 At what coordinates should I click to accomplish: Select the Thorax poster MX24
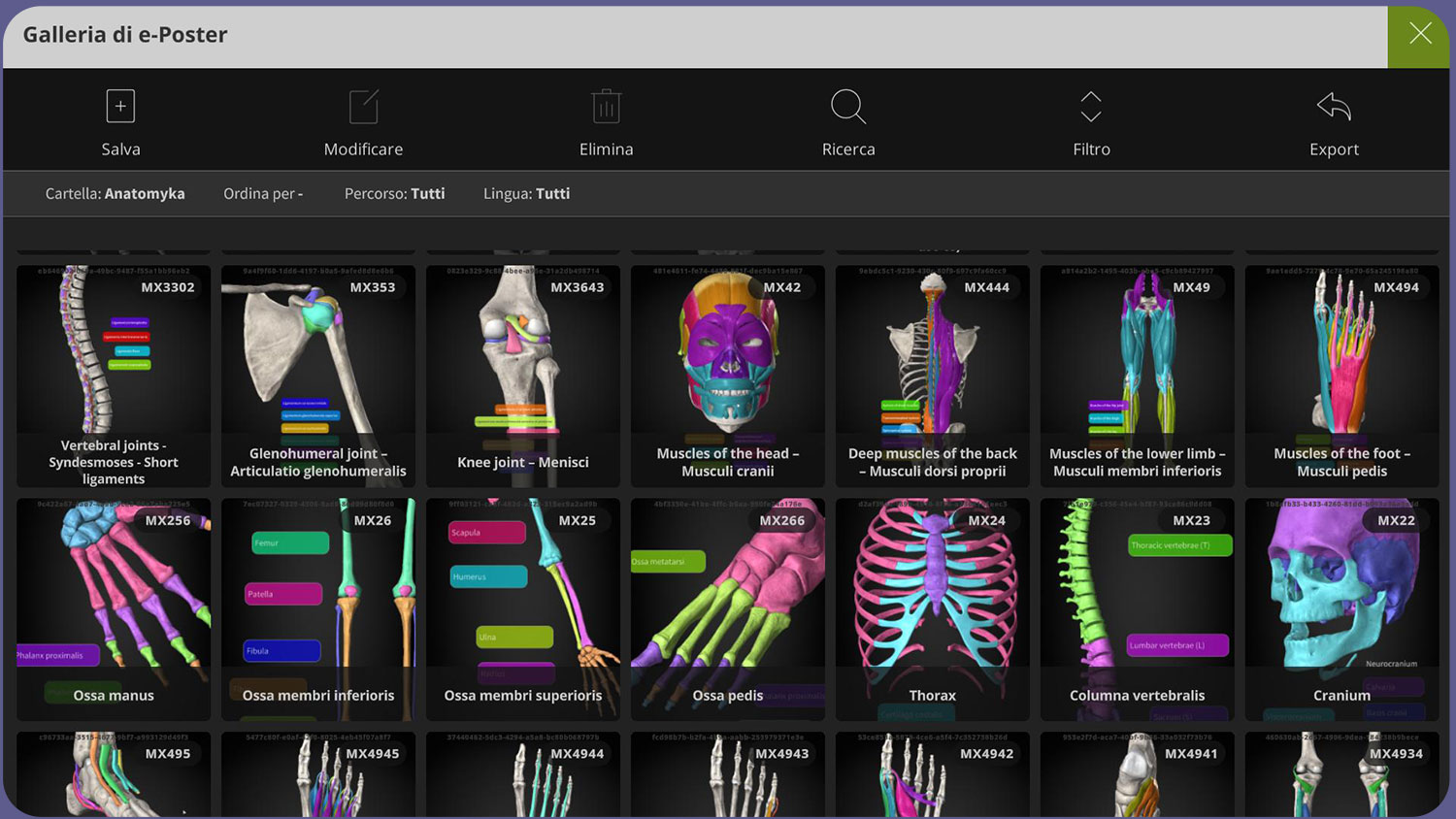pyautogui.click(x=933, y=609)
